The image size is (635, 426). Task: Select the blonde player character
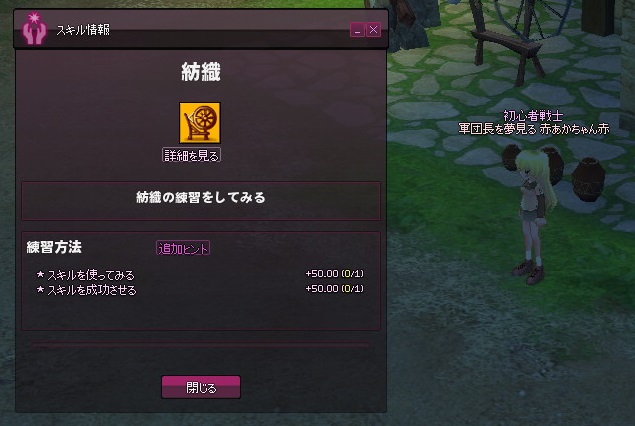click(532, 217)
